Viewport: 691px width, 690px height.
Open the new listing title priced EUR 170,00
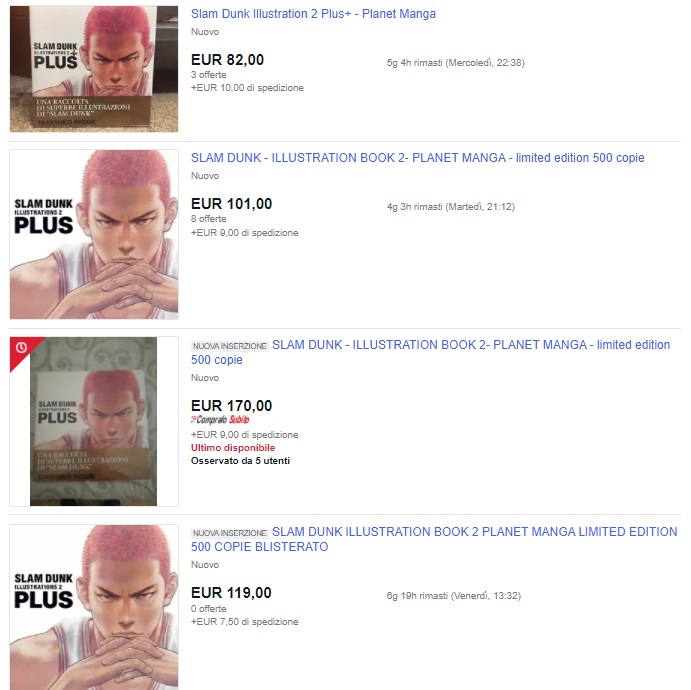(430, 352)
